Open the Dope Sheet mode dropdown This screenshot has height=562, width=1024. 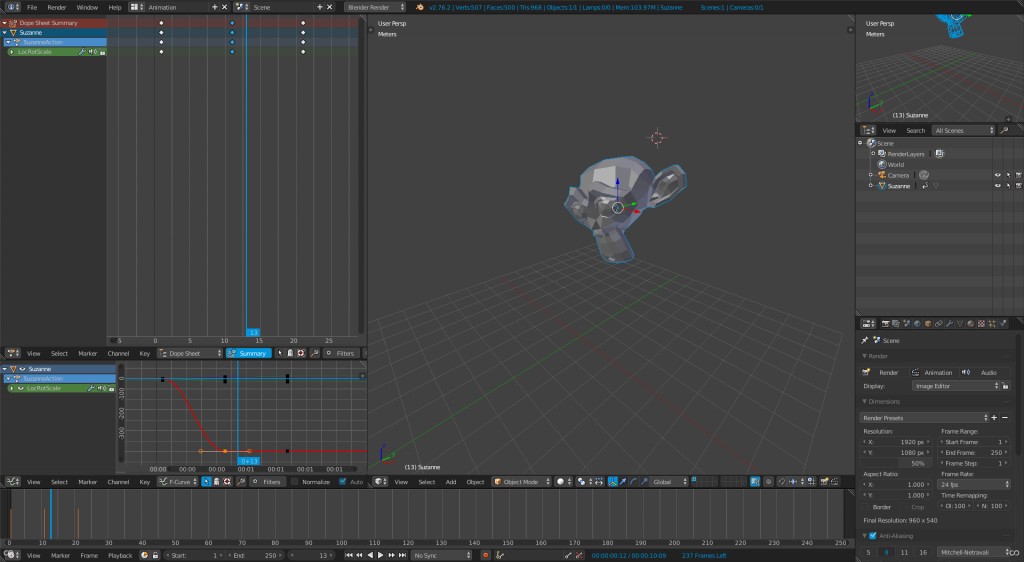click(190, 353)
